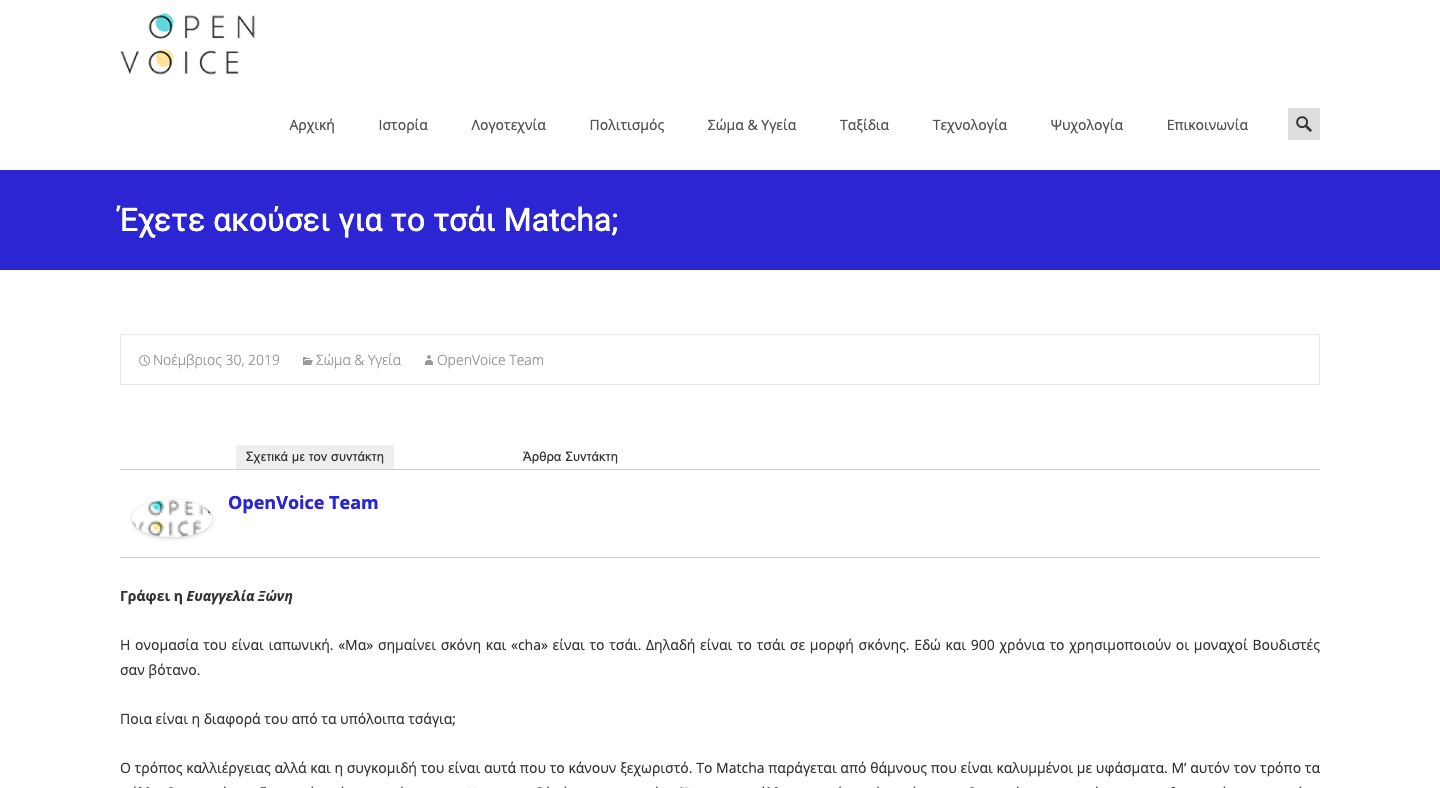Click the author person icon

[429, 361]
